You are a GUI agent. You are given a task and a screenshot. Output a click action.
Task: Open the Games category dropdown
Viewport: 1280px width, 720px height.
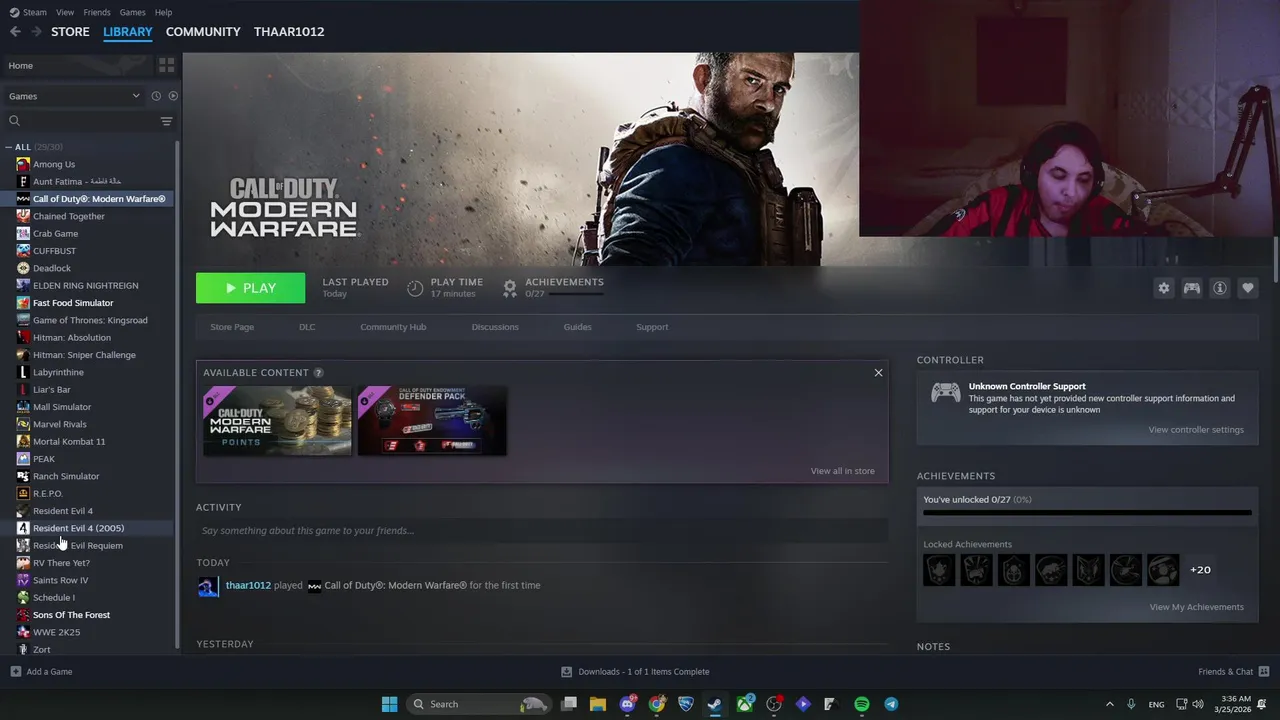[74, 96]
